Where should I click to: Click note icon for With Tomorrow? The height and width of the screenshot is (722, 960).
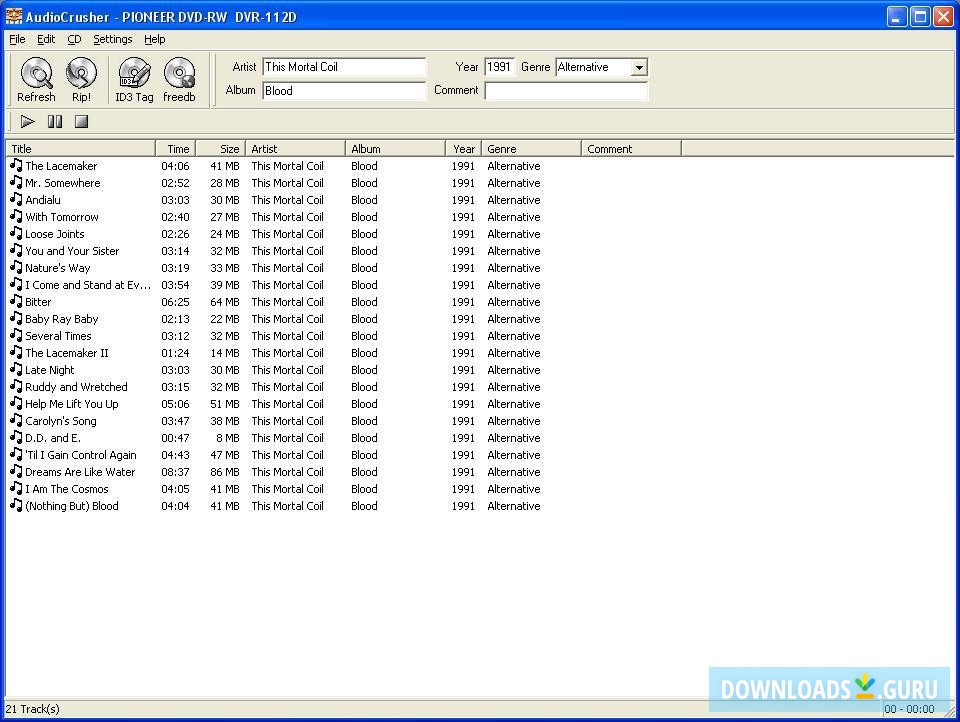click(x=16, y=216)
